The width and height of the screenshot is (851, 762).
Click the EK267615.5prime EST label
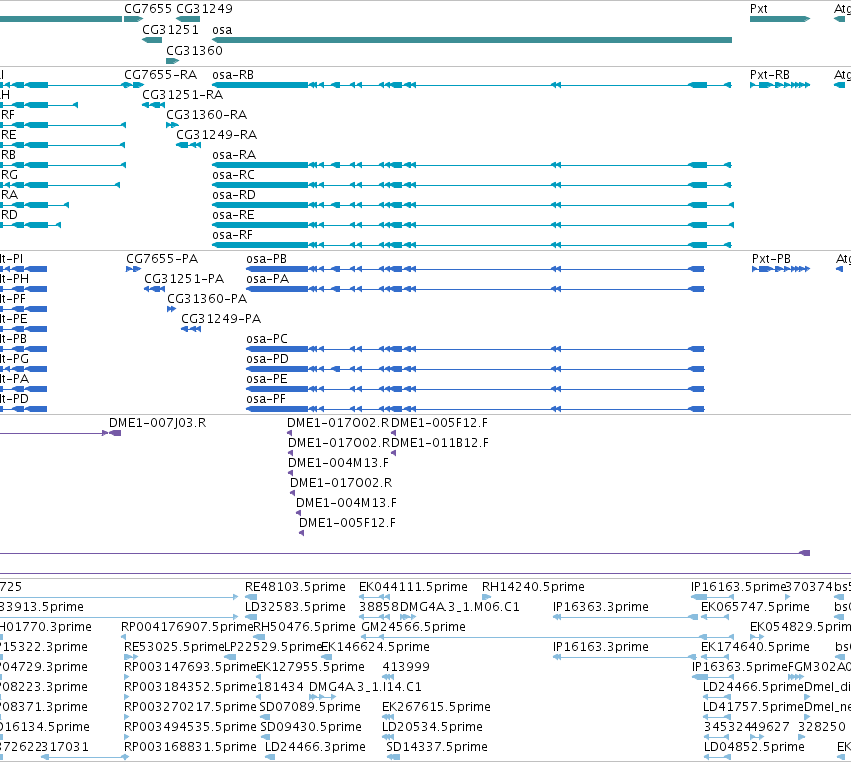coord(436,707)
